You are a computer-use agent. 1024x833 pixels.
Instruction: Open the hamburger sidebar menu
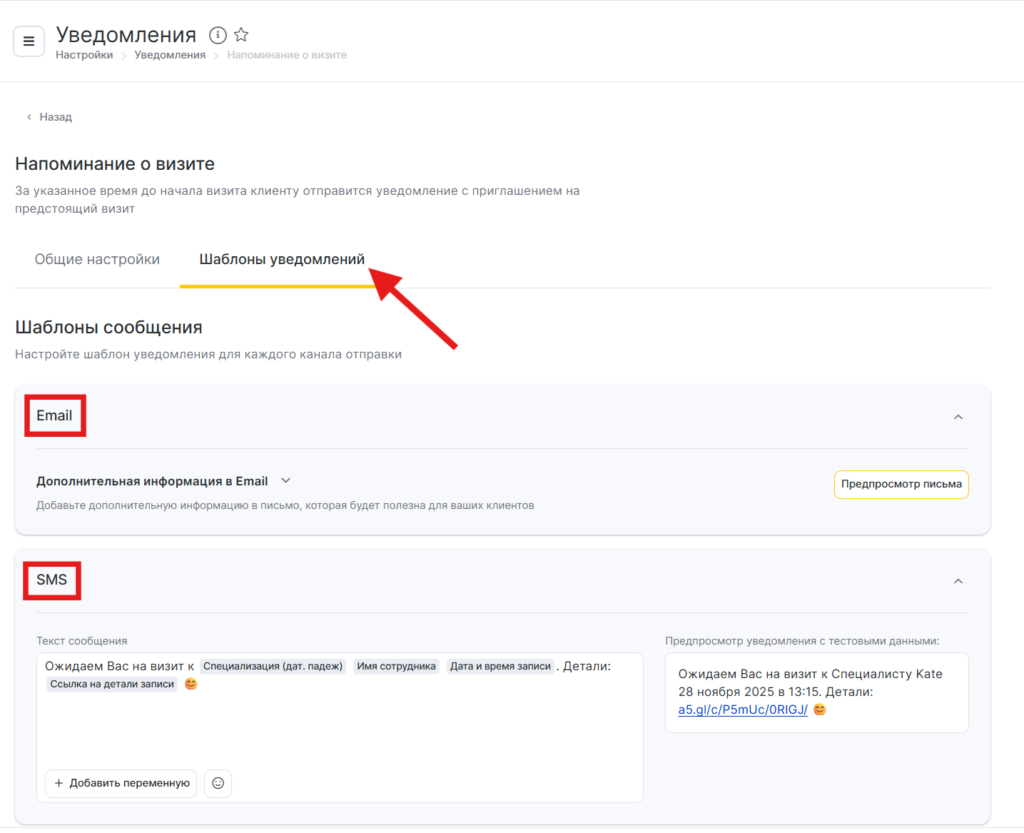pyautogui.click(x=28, y=41)
